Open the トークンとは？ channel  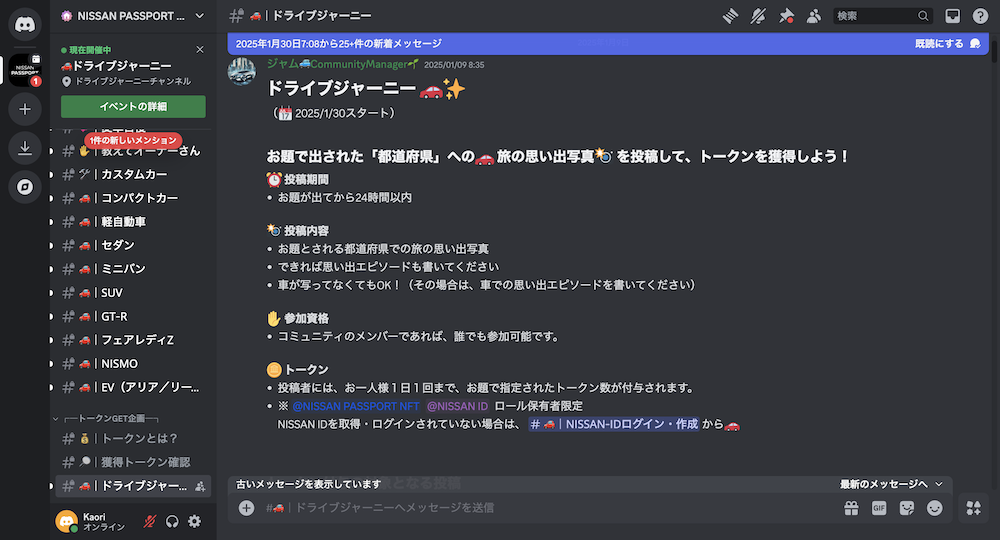click(x=133, y=438)
